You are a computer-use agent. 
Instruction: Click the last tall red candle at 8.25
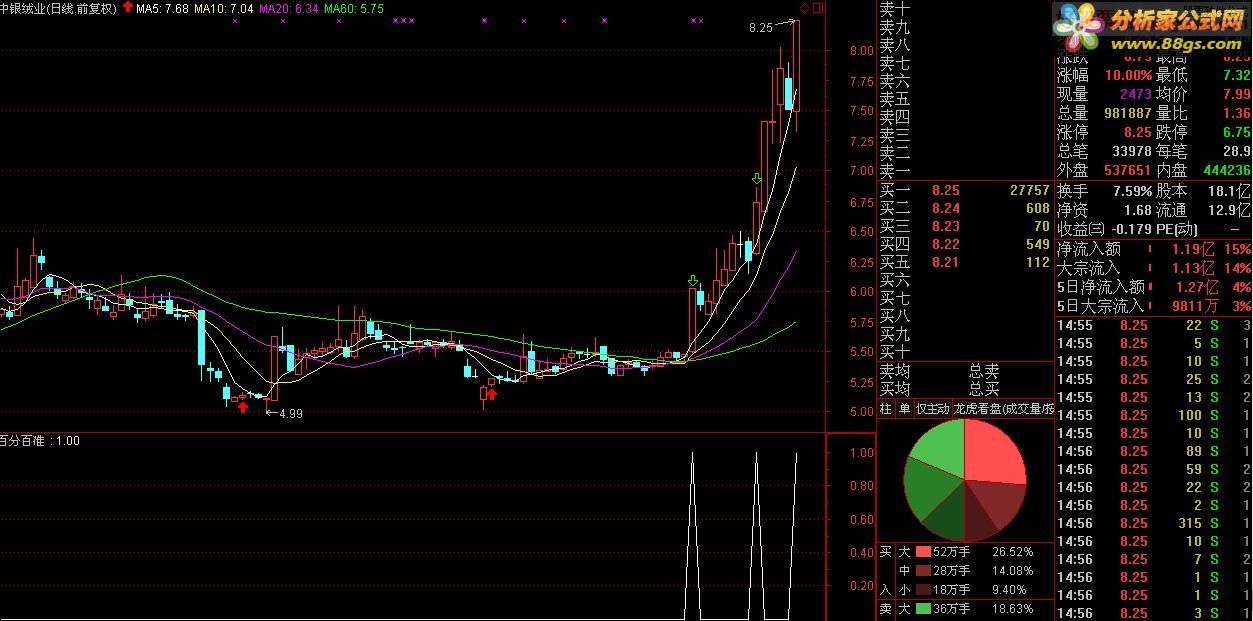[x=797, y=65]
